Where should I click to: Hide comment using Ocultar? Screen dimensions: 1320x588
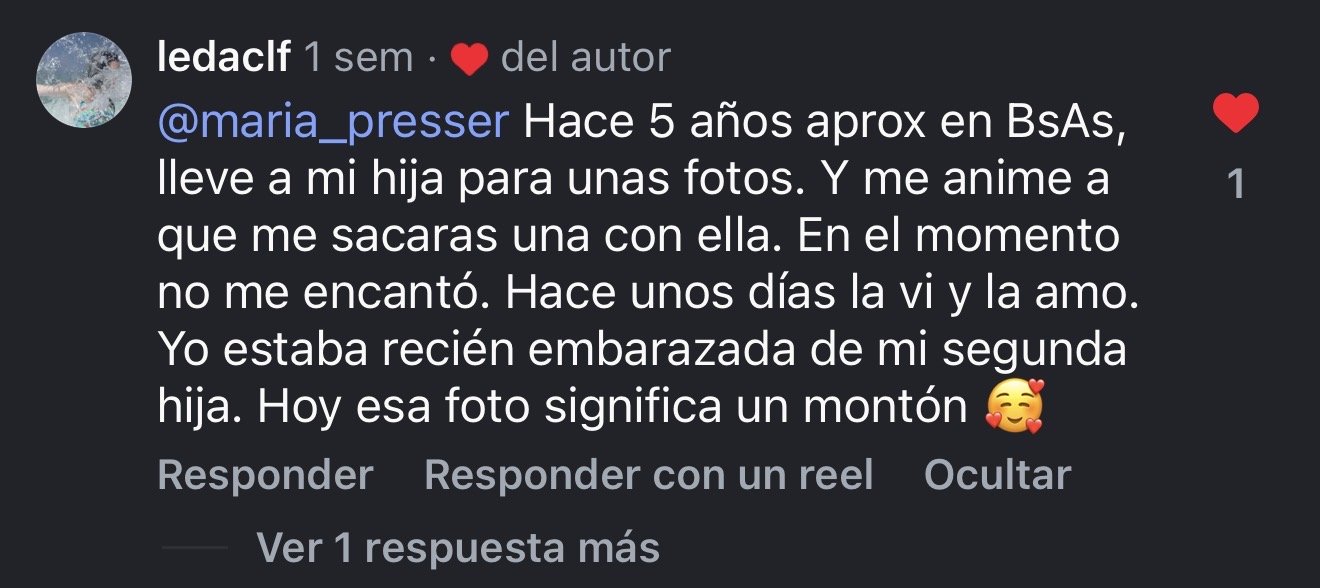point(997,475)
